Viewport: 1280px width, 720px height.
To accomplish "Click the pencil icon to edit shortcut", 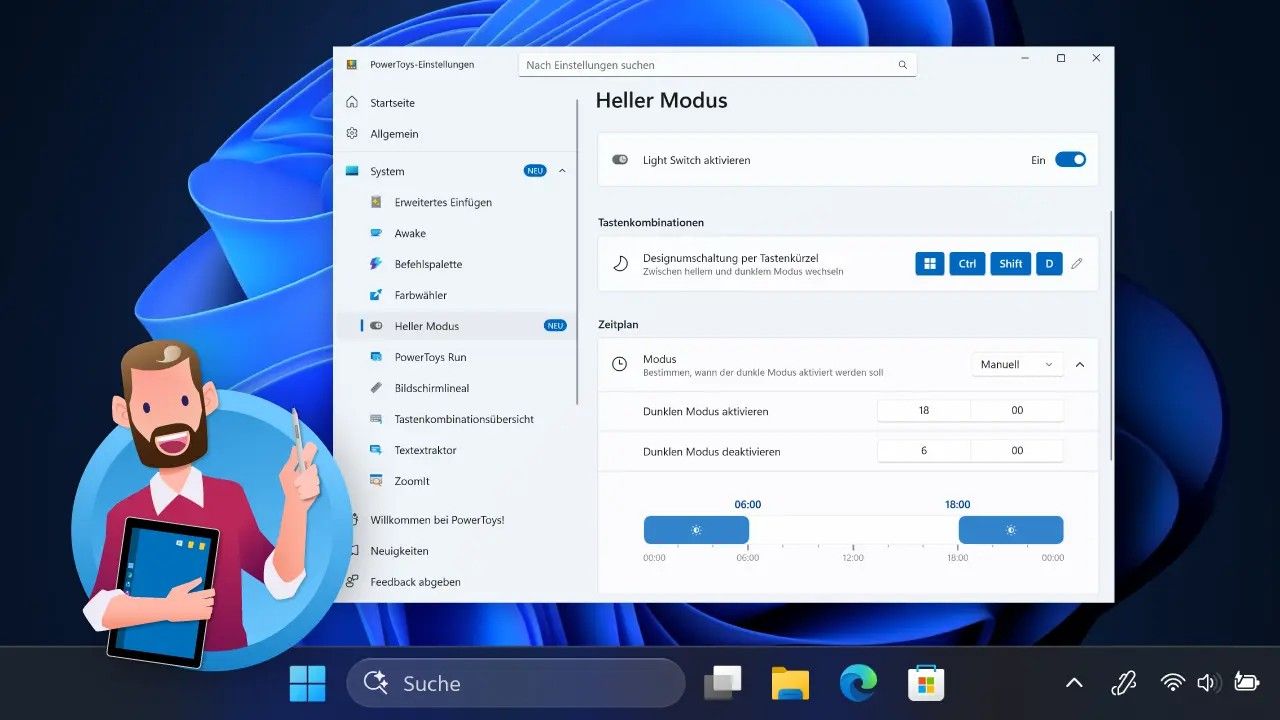I will pos(1077,264).
